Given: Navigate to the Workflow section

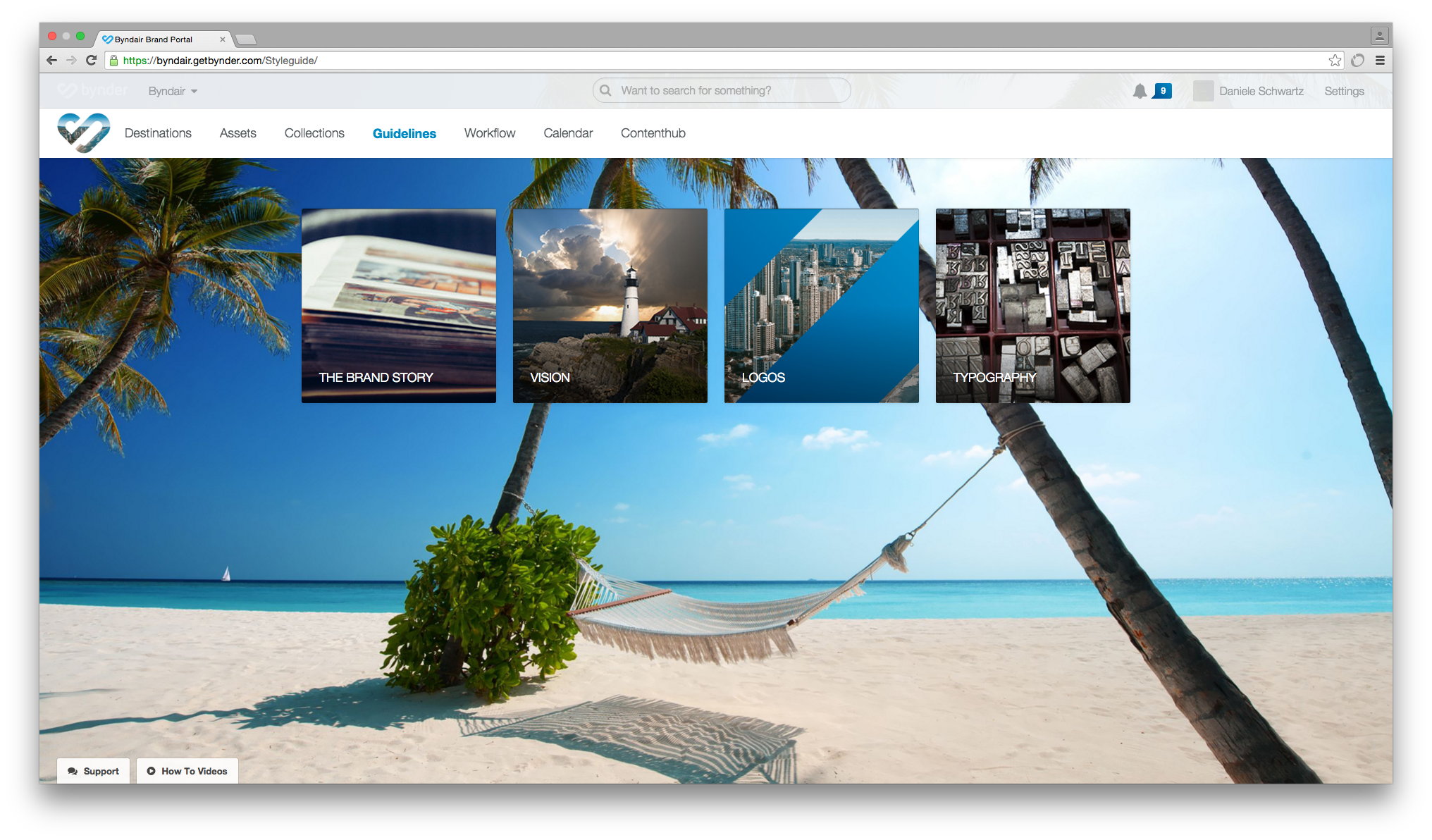Looking at the screenshot, I should (x=489, y=132).
